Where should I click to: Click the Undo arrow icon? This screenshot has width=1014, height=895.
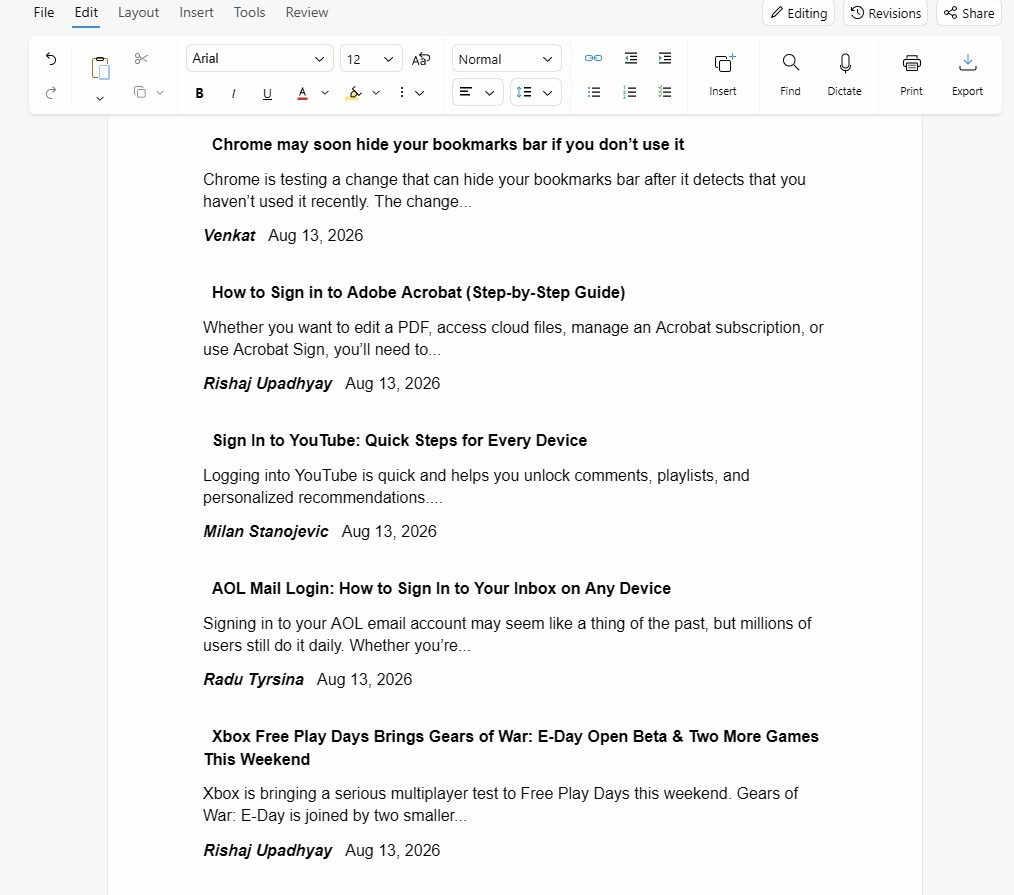[x=51, y=59]
